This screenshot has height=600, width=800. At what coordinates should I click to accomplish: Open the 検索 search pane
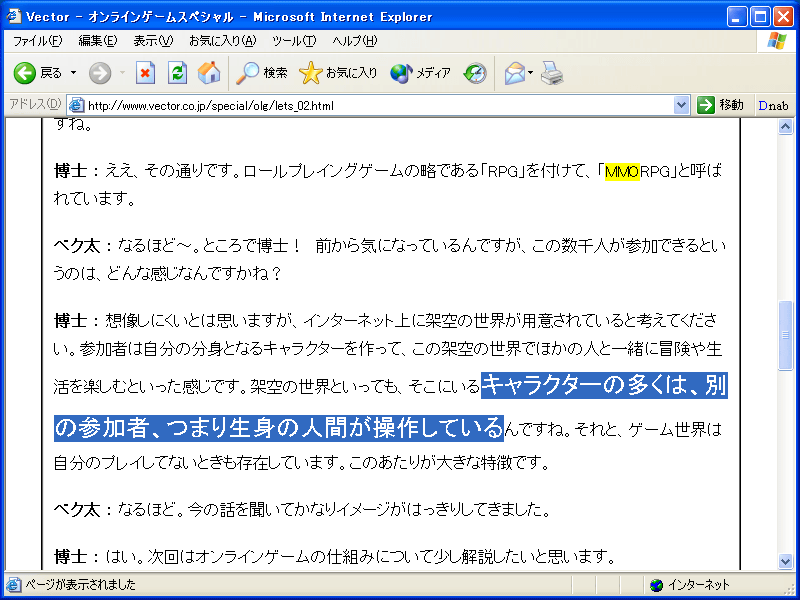[262, 73]
